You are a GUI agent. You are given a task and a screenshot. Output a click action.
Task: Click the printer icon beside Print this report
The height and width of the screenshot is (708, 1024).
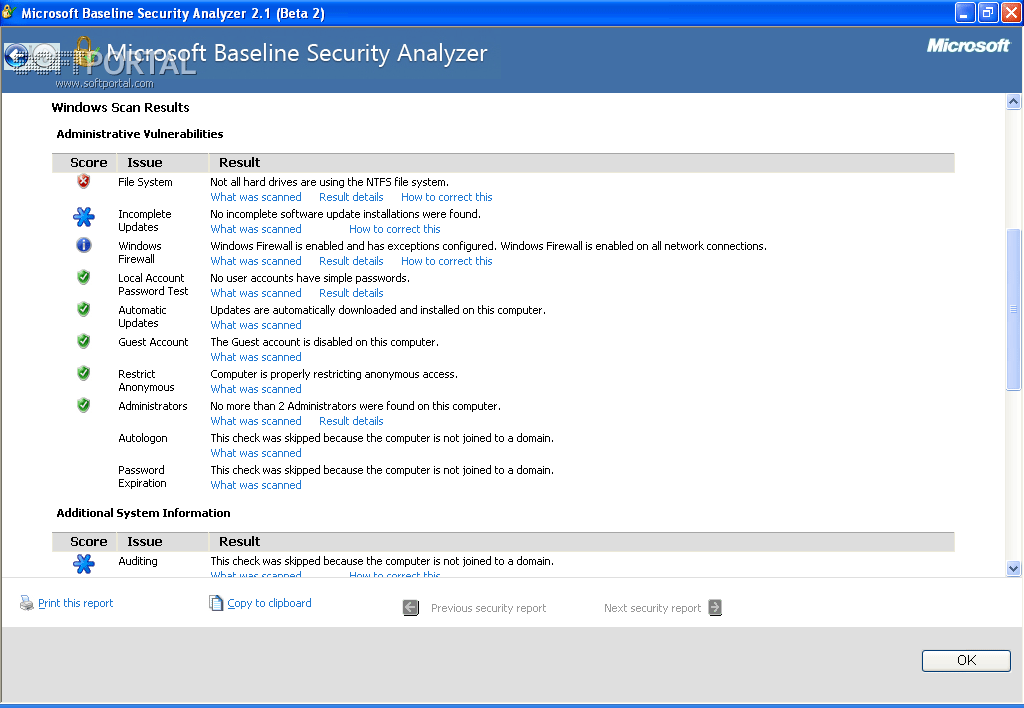click(x=27, y=603)
